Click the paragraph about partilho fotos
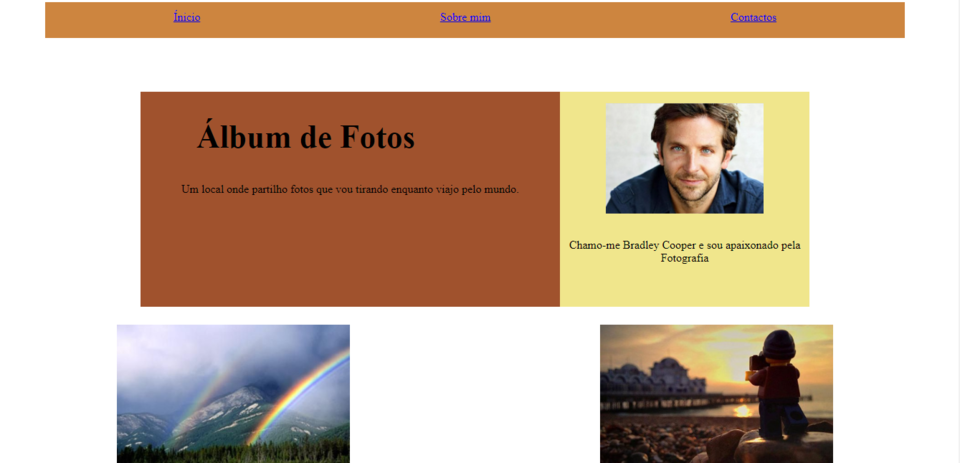The width and height of the screenshot is (960, 463). (x=350, y=189)
